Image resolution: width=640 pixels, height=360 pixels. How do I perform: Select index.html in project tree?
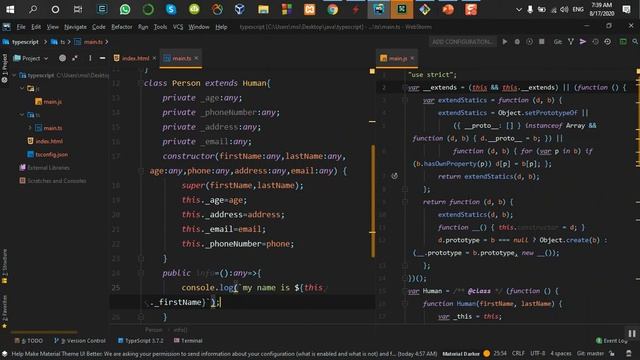tap(45, 141)
